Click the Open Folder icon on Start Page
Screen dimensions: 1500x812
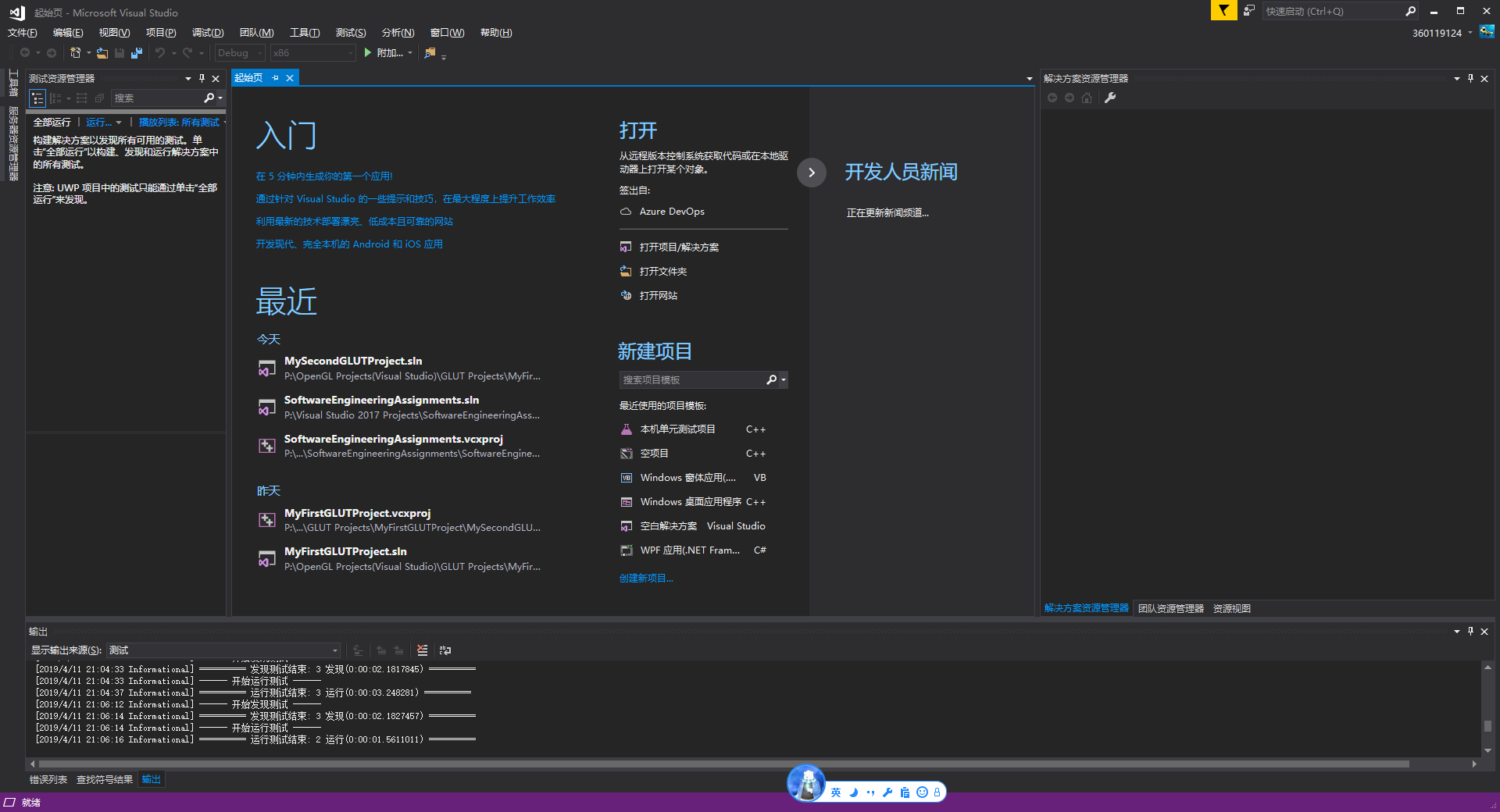coord(626,271)
